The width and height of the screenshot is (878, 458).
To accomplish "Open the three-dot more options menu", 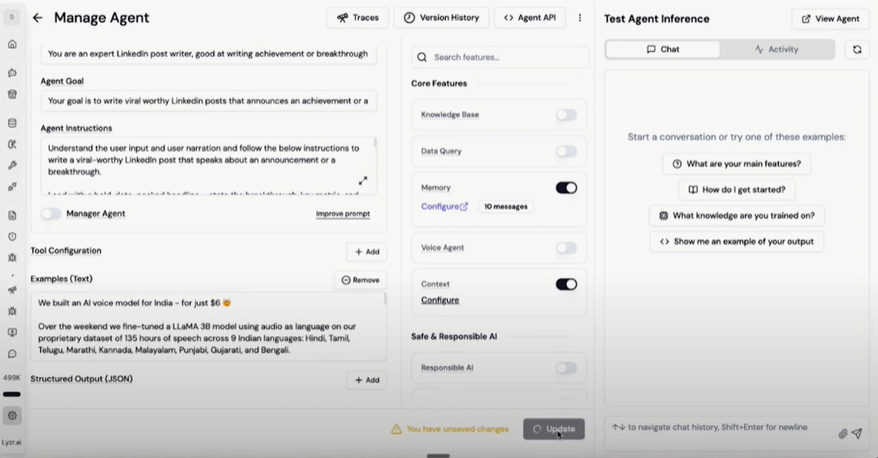I will tap(580, 18).
